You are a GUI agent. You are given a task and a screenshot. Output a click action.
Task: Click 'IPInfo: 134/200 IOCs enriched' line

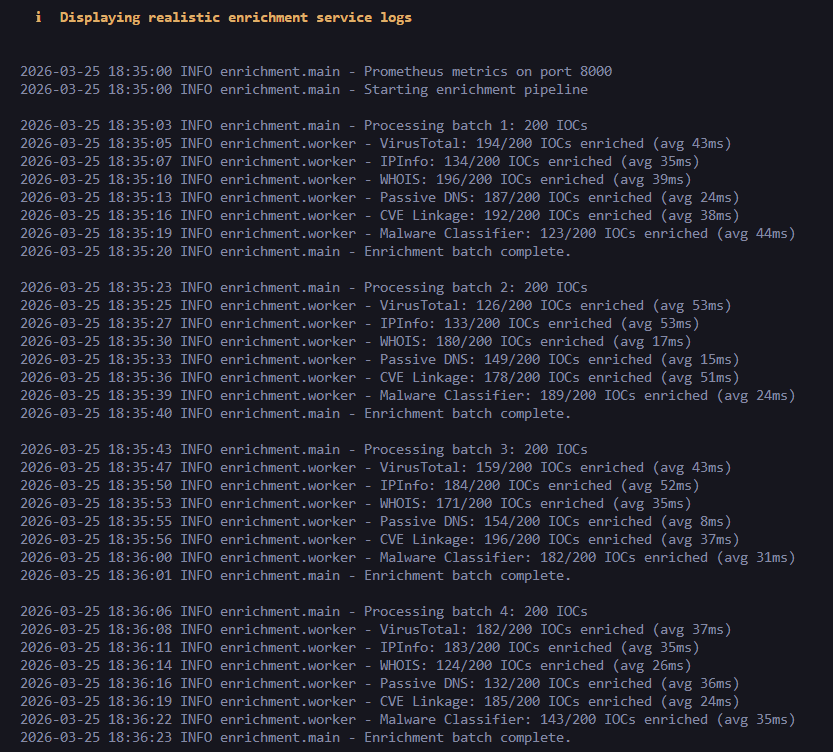click(x=360, y=161)
